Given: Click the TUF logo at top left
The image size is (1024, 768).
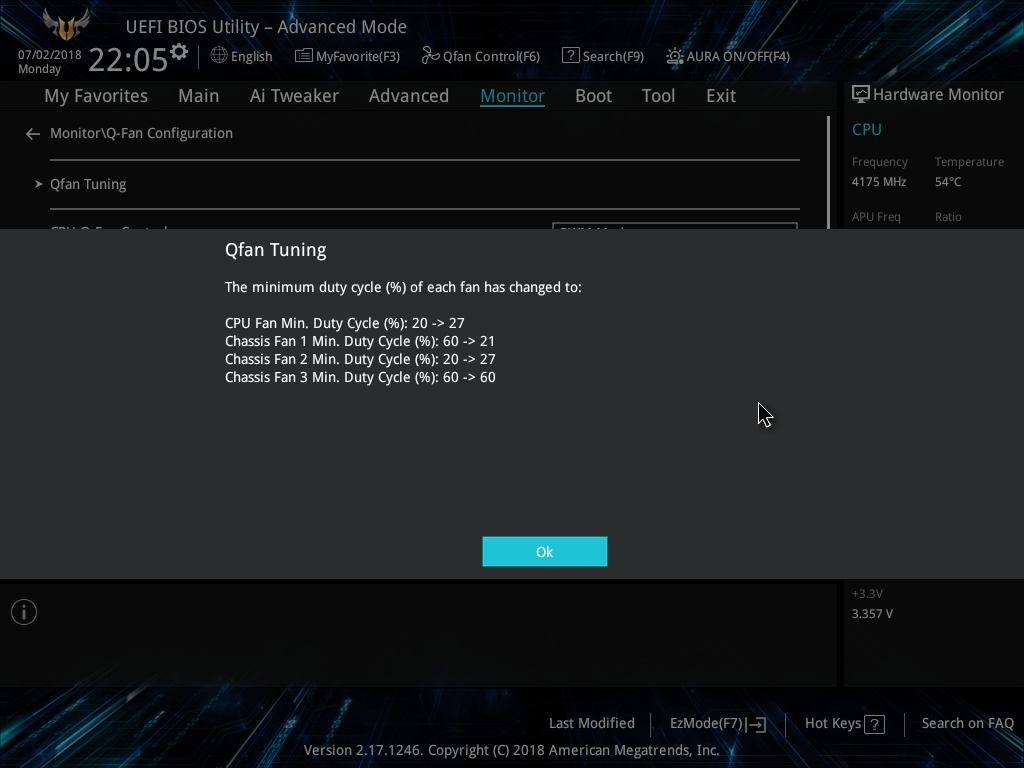Looking at the screenshot, I should (65, 24).
